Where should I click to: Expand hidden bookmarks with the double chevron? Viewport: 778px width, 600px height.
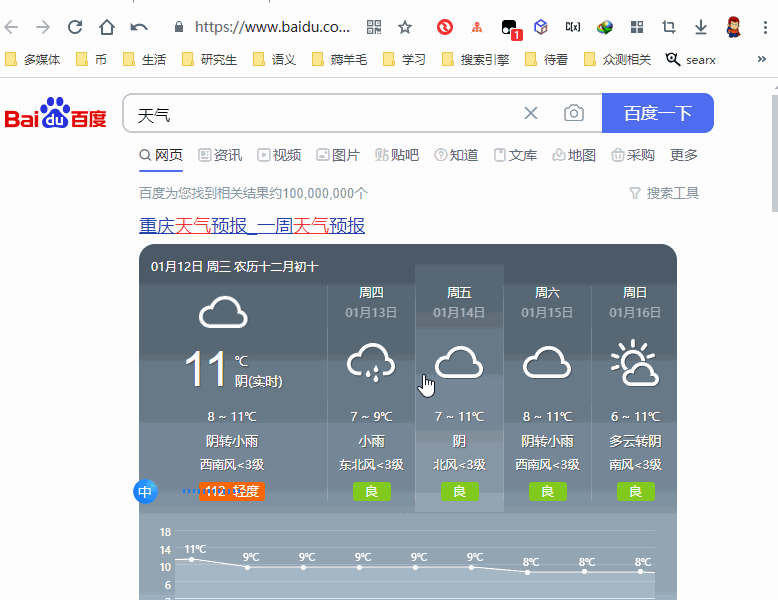[762, 60]
